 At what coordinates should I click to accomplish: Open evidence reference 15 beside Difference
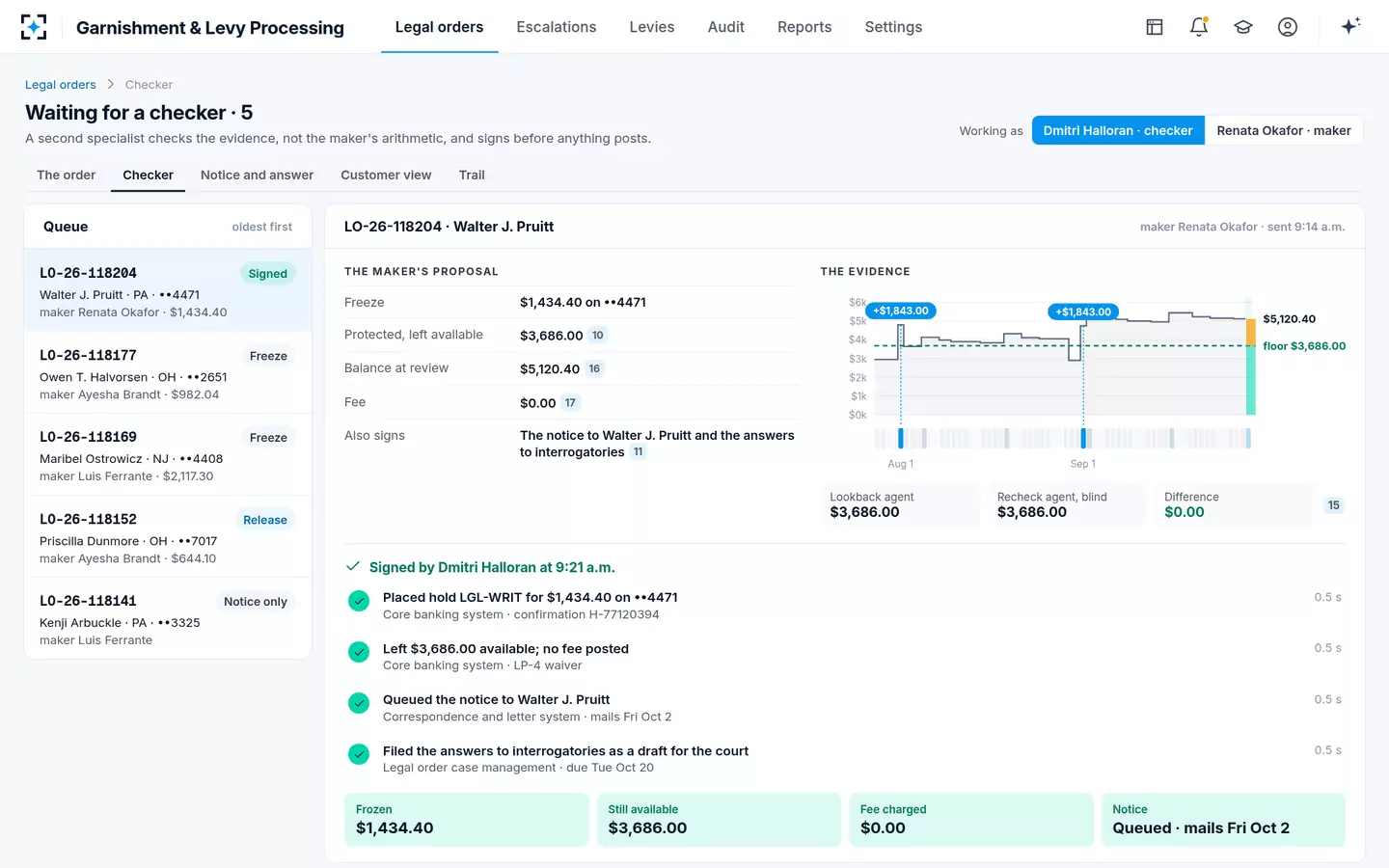click(1333, 505)
